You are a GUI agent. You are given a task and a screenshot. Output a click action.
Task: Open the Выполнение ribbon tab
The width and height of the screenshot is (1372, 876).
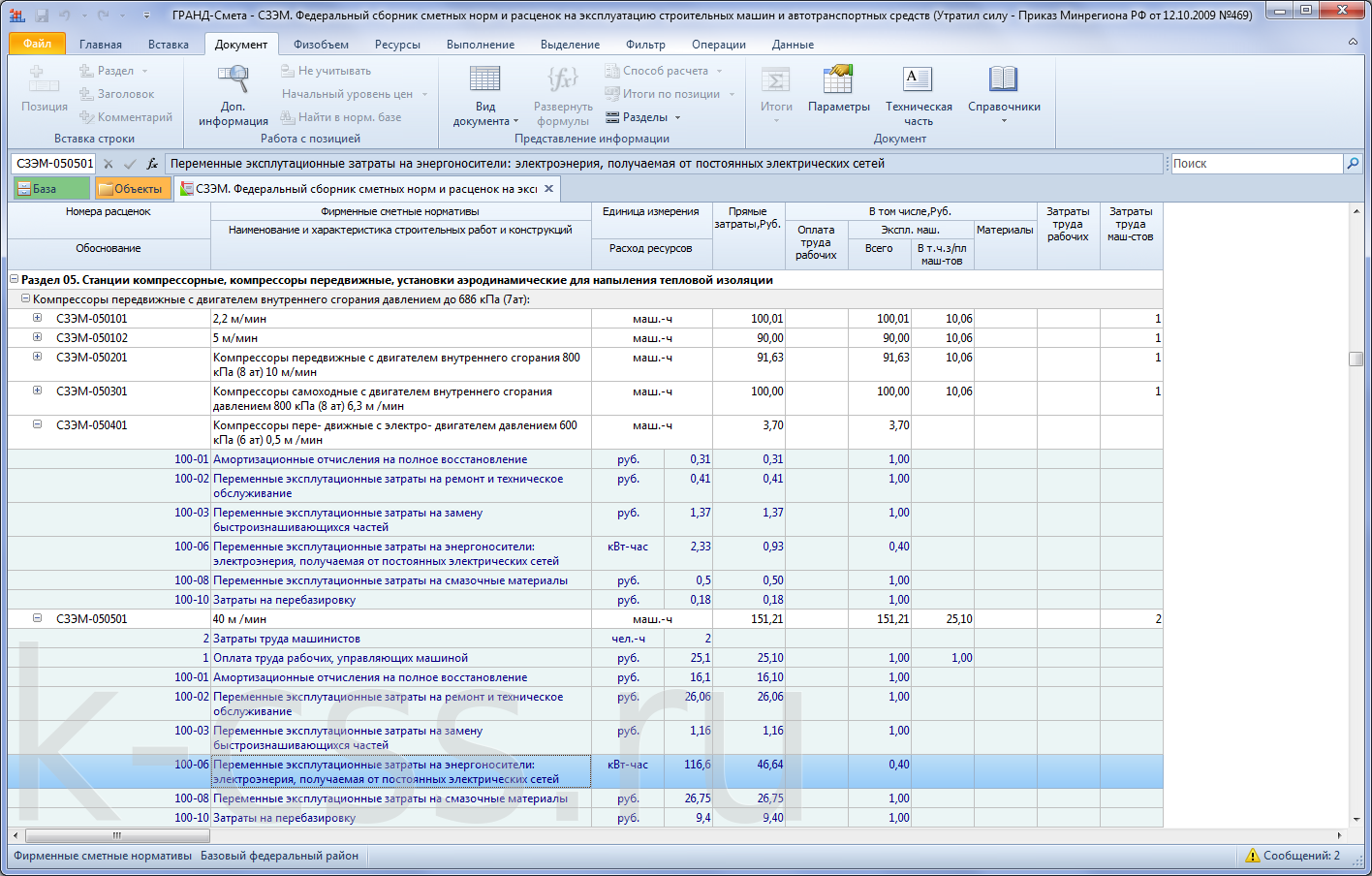[x=481, y=45]
